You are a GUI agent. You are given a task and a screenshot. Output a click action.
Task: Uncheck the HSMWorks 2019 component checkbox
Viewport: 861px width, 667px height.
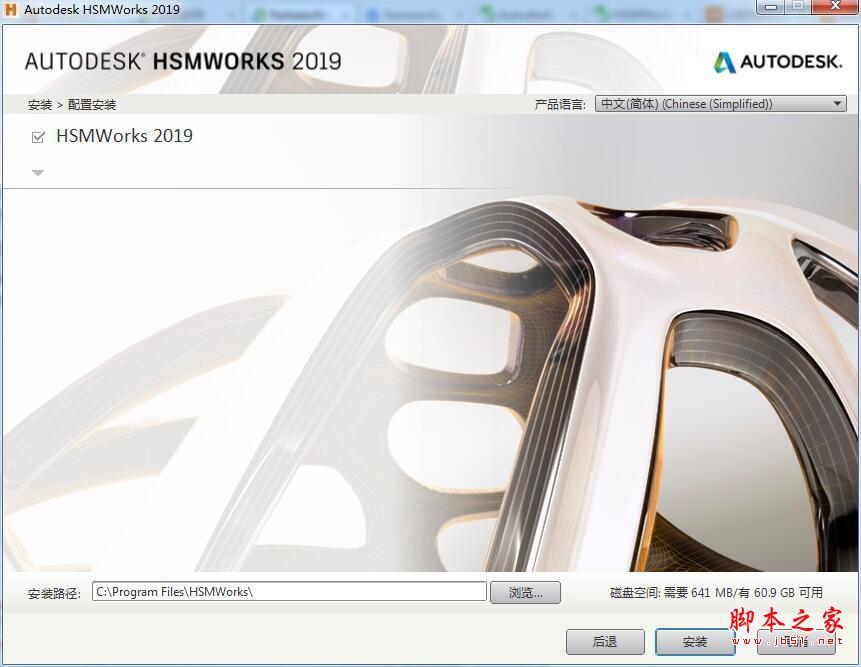(38, 136)
